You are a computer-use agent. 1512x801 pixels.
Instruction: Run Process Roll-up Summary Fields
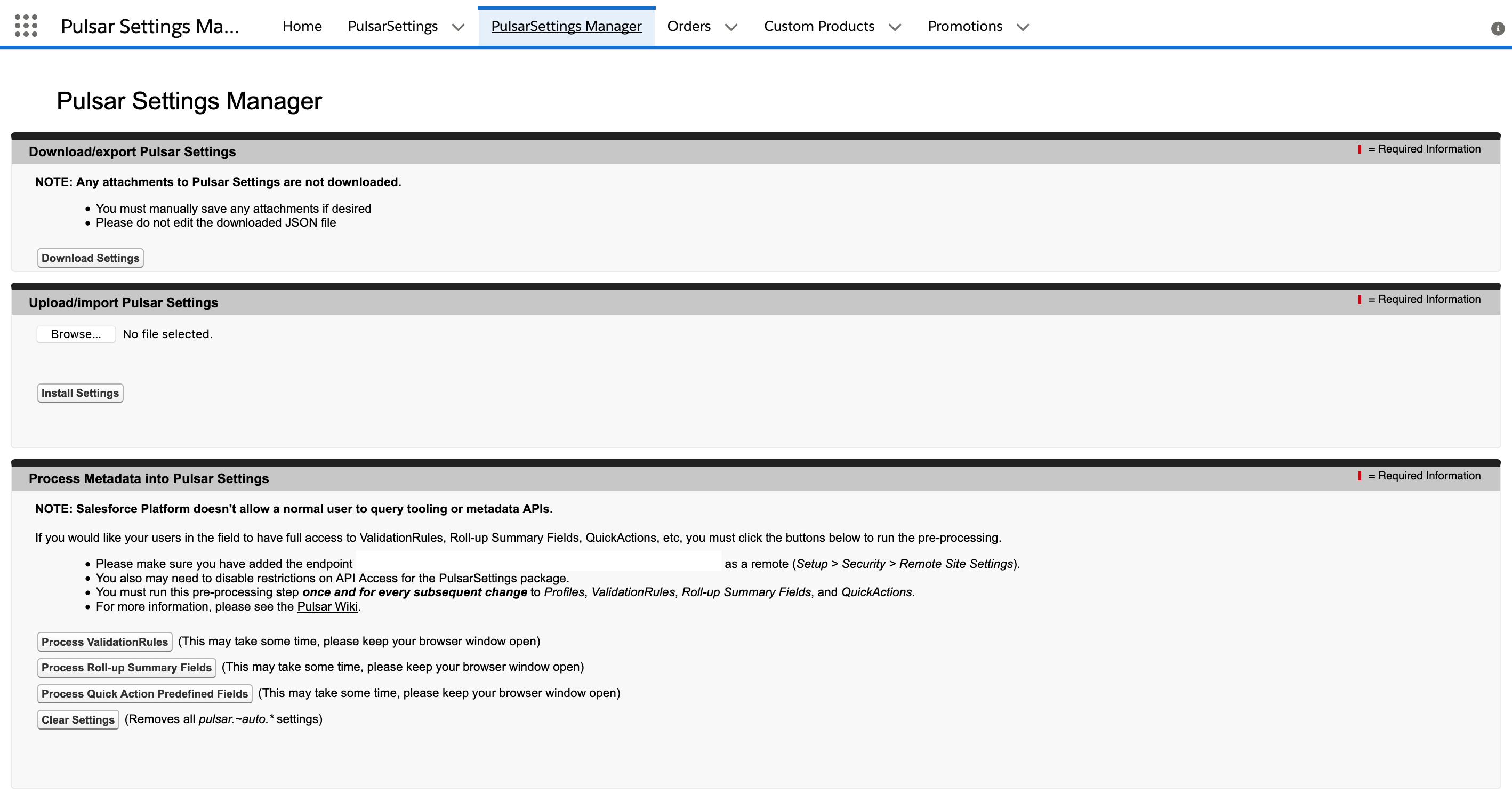[x=126, y=667]
